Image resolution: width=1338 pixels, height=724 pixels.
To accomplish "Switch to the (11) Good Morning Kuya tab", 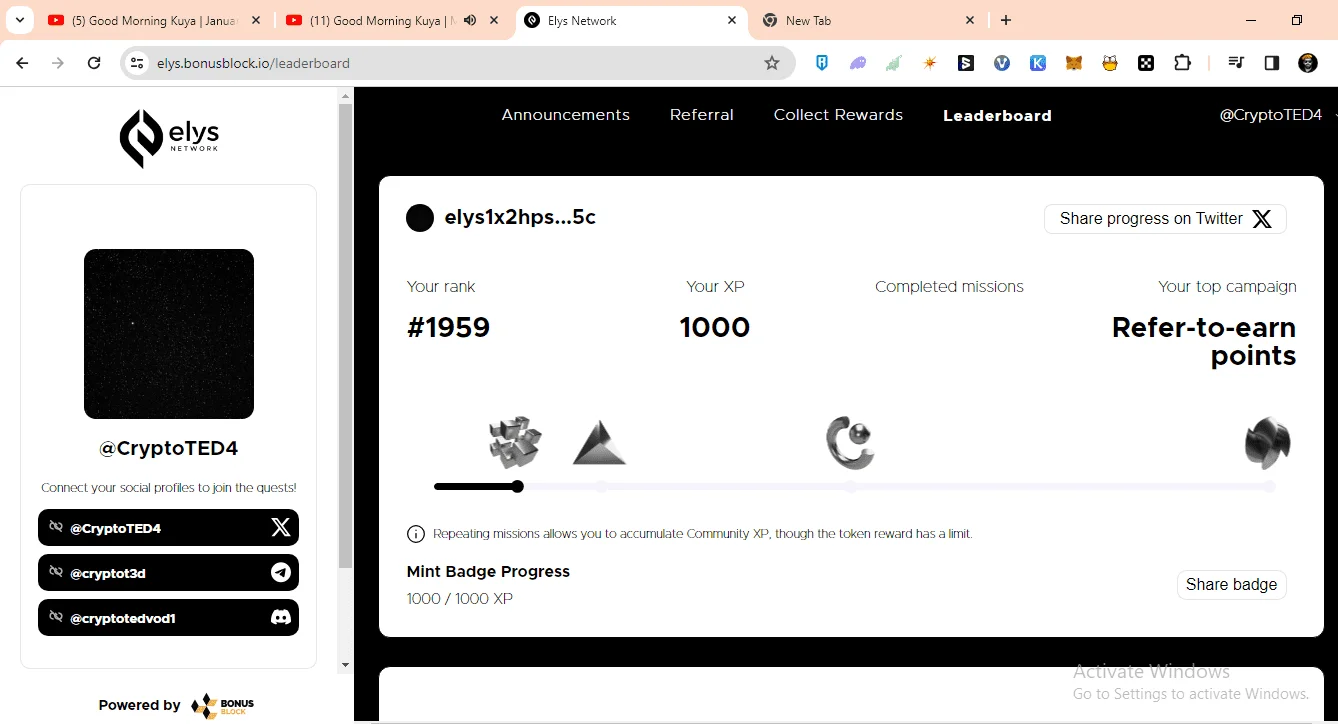I will point(391,20).
